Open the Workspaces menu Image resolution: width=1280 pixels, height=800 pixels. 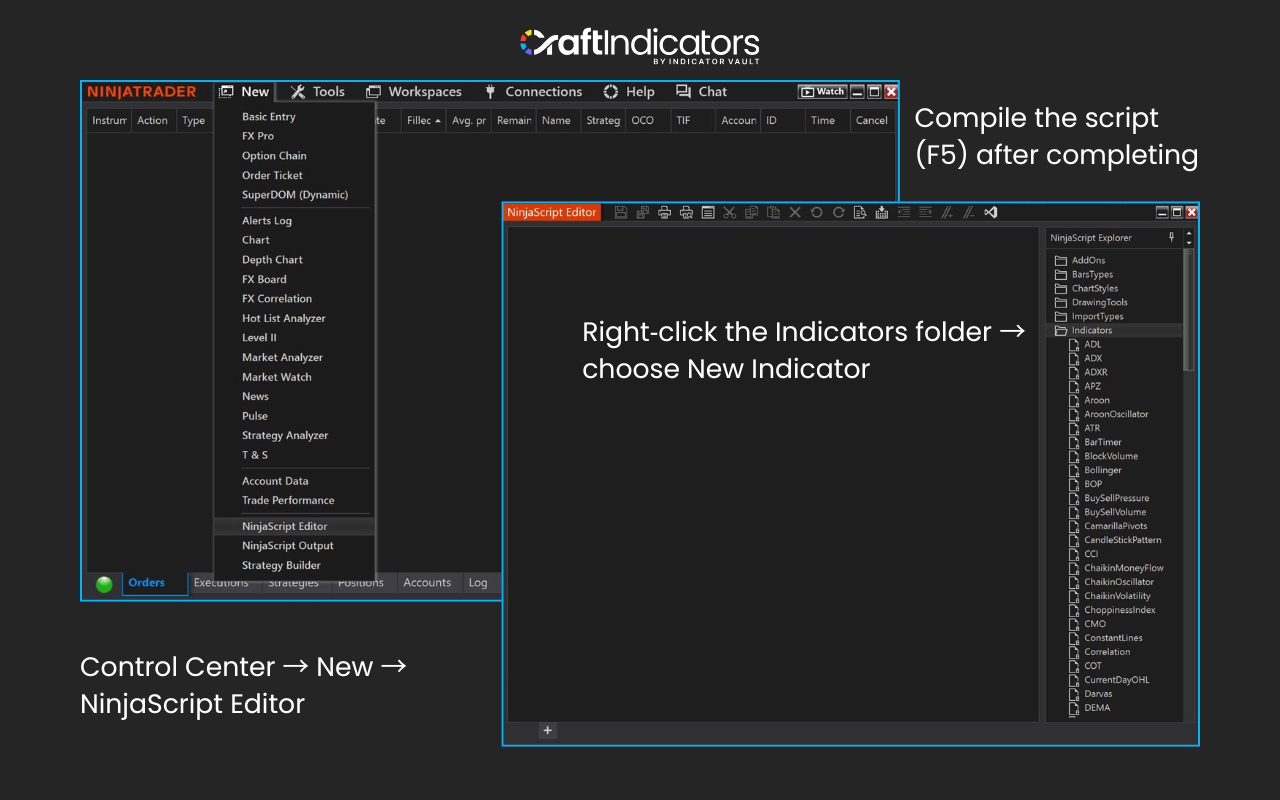pyautogui.click(x=414, y=91)
